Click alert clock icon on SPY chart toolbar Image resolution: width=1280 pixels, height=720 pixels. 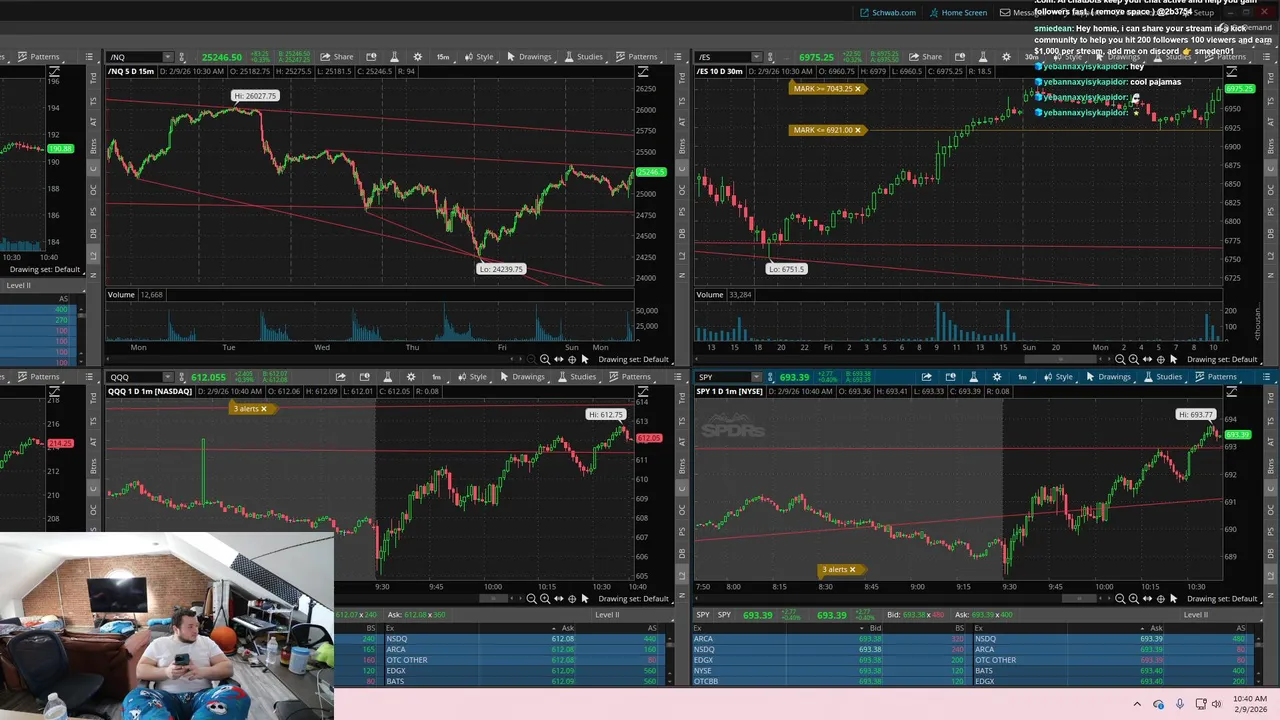[x=950, y=377]
